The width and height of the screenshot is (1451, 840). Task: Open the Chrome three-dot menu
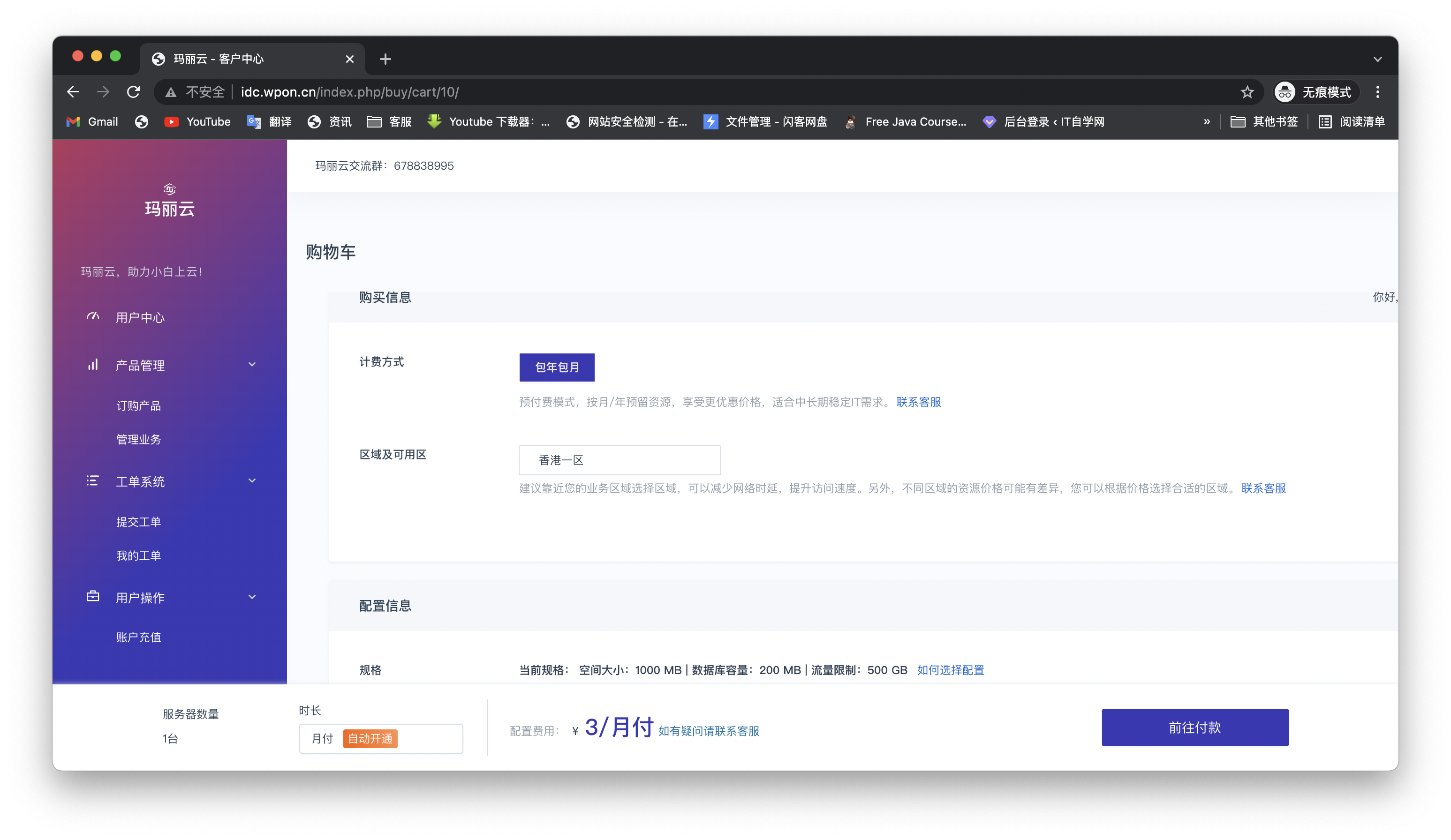[1377, 92]
